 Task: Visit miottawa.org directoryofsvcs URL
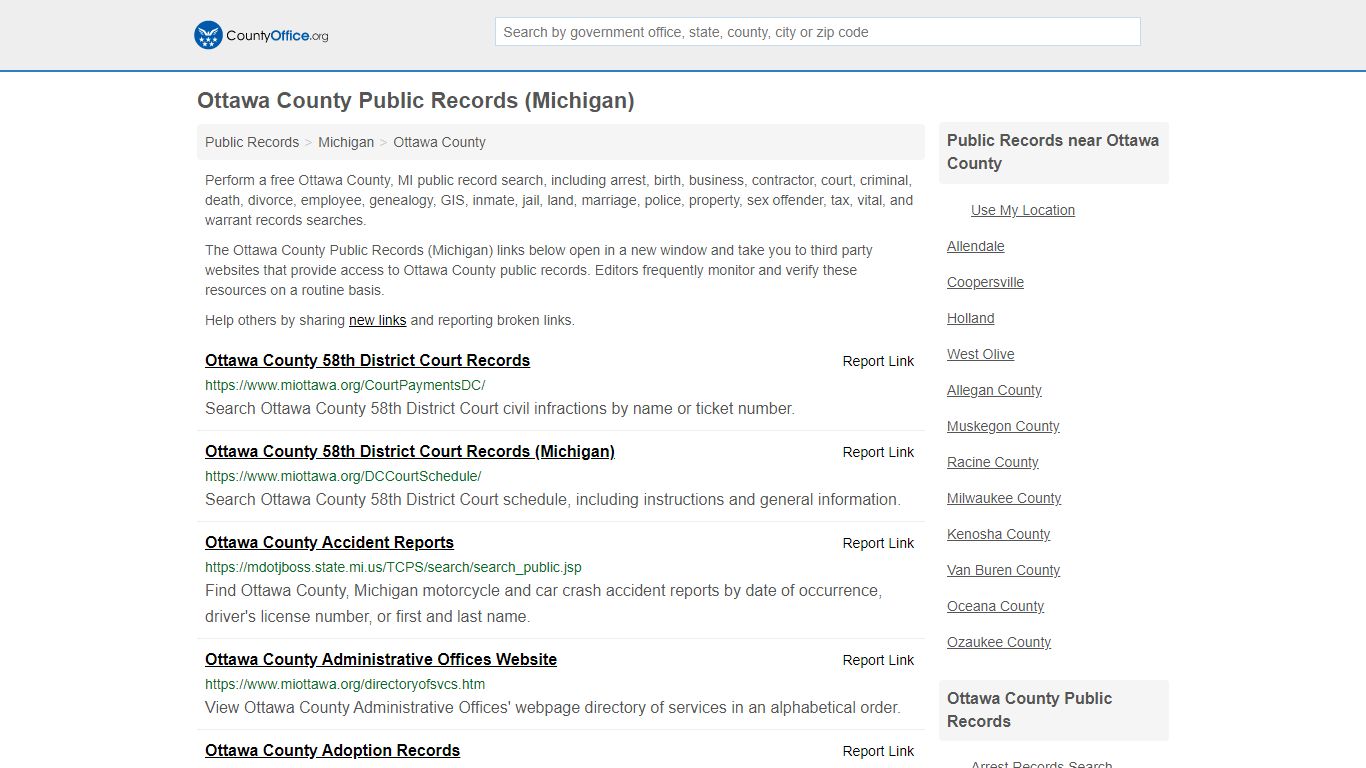(x=345, y=684)
